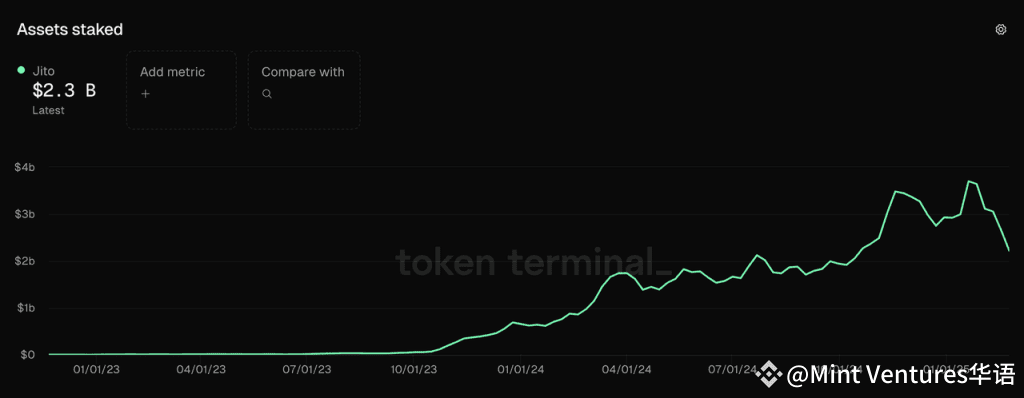The image size is (1024, 398).
Task: Select the 04/01/24 date axis label
Action: click(x=626, y=369)
